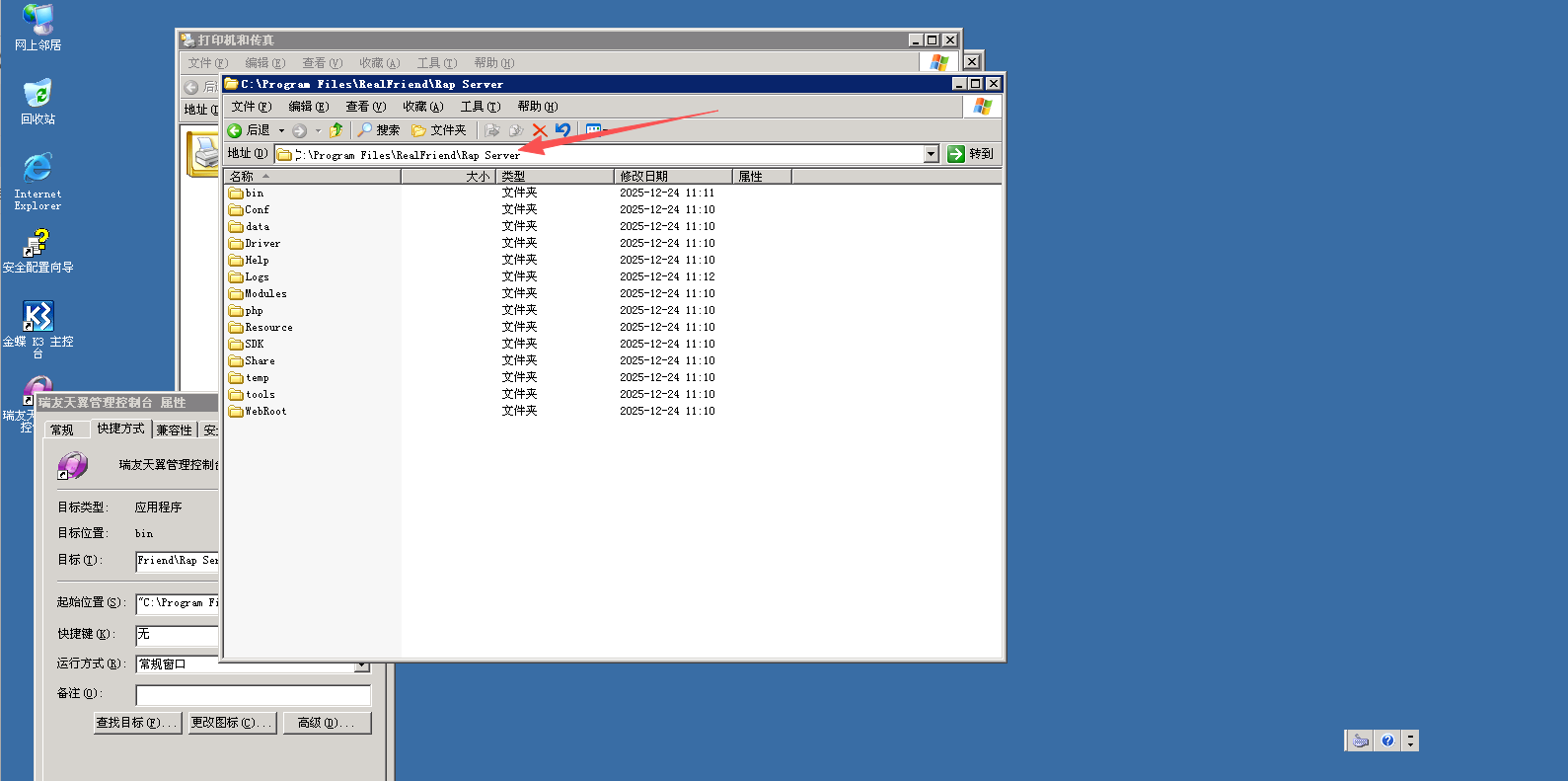Open the Edit (编辑) menu in Rap Server window
Image resolution: width=1568 pixels, height=781 pixels.
click(x=308, y=107)
